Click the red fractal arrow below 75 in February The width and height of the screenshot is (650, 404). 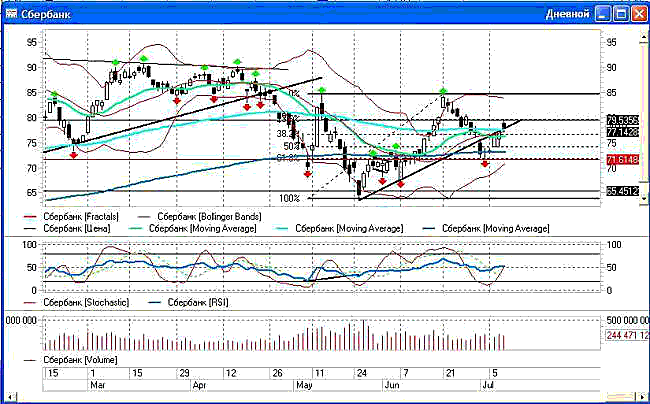(x=73, y=155)
